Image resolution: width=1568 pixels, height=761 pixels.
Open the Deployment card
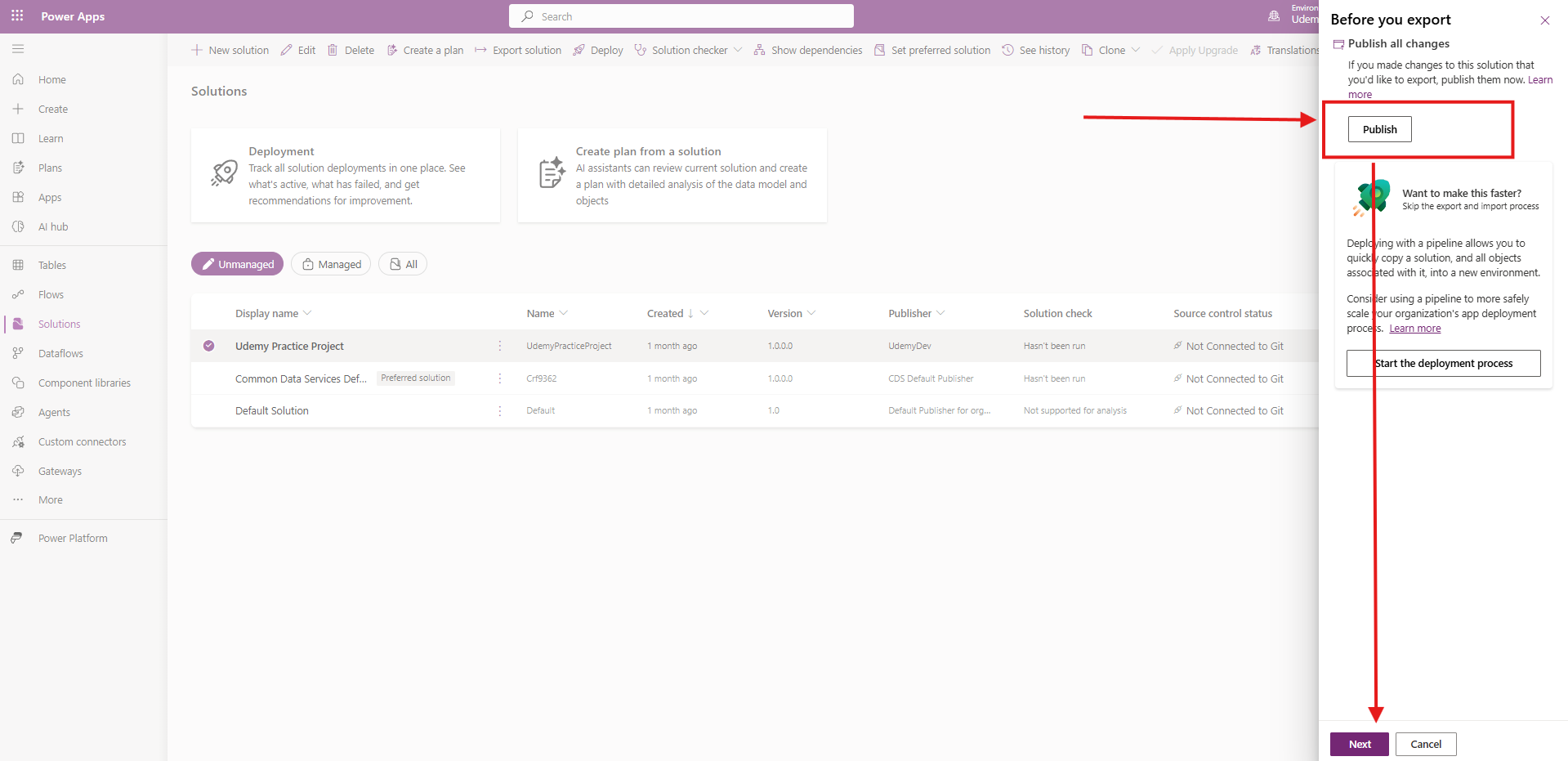click(x=346, y=175)
